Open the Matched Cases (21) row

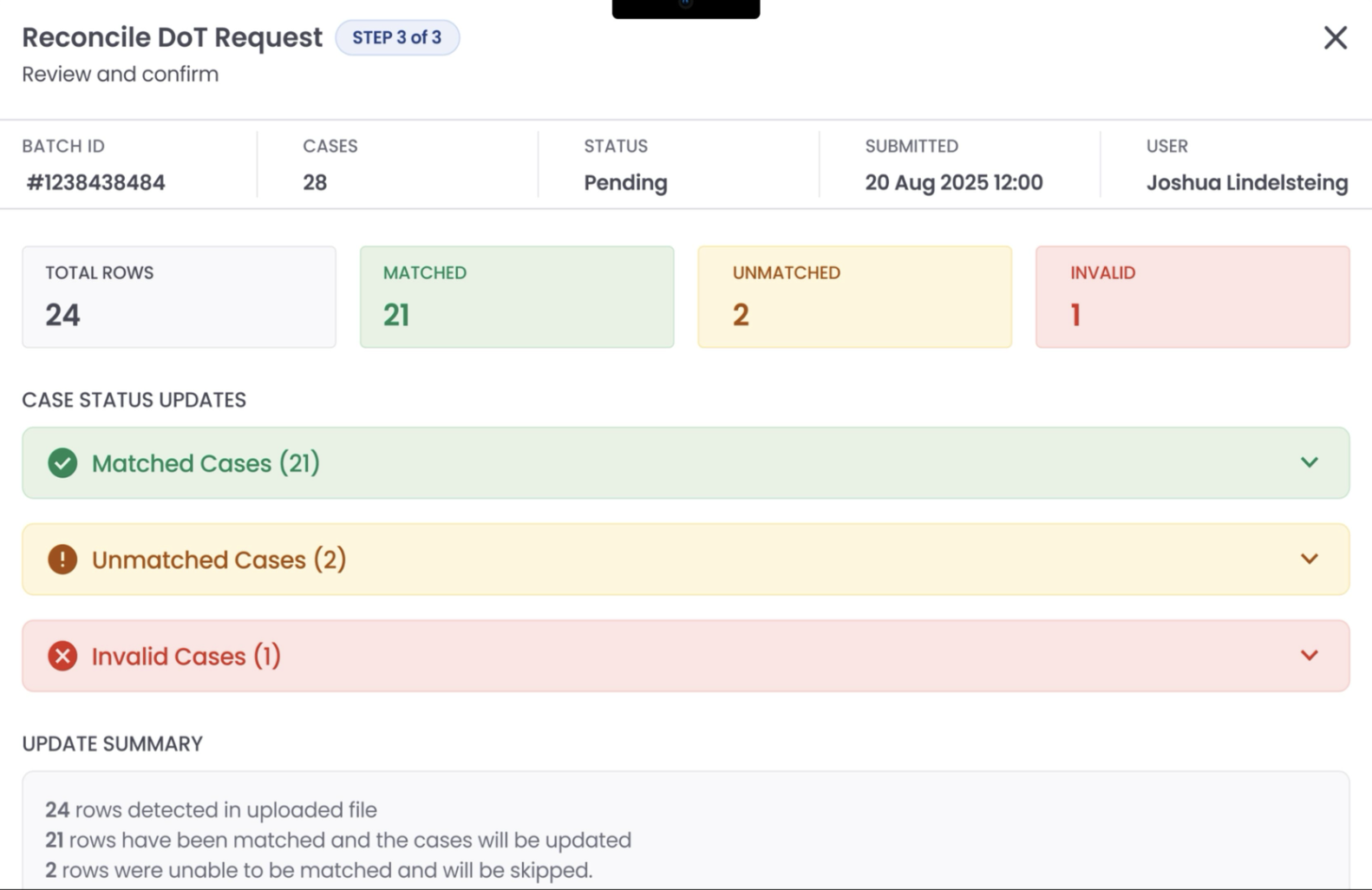(685, 462)
